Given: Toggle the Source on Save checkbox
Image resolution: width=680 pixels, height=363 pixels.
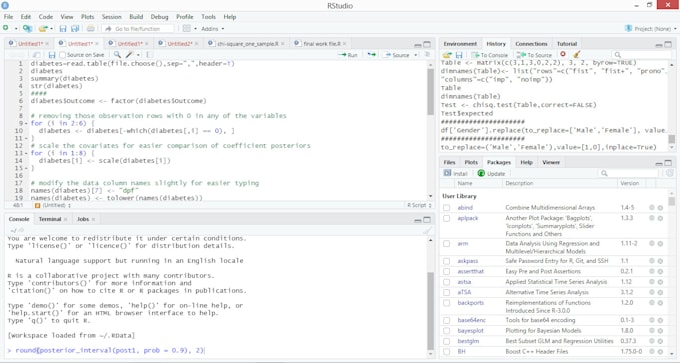Looking at the screenshot, I should tap(62, 55).
